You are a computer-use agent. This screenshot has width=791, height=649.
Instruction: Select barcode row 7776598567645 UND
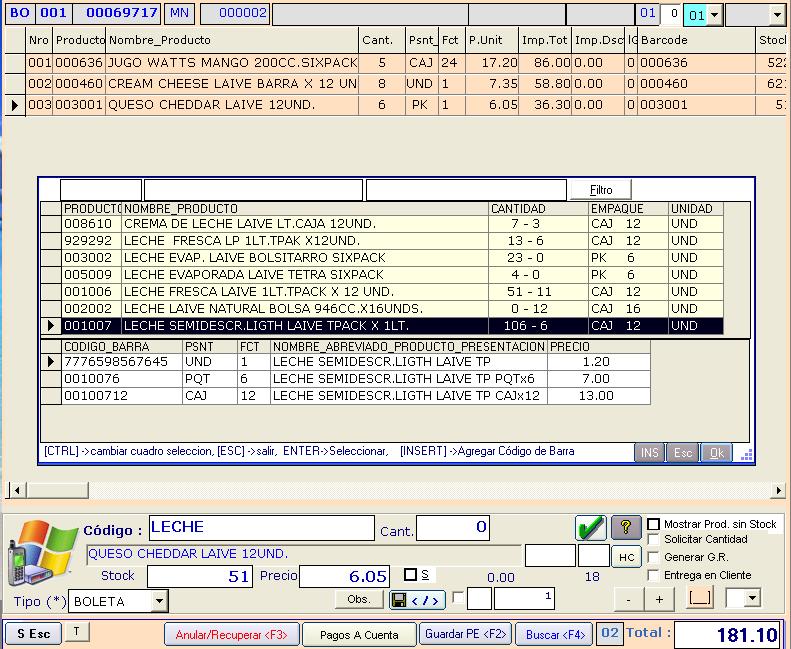pos(346,362)
